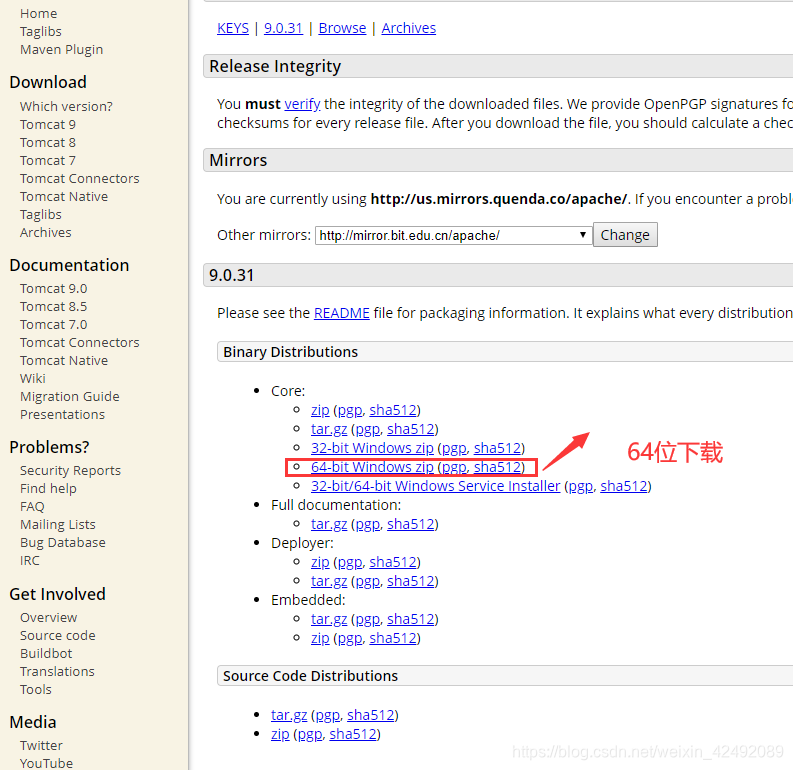This screenshot has width=793, height=770.
Task: Download the Core tar.gz distribution
Action: coord(329,429)
